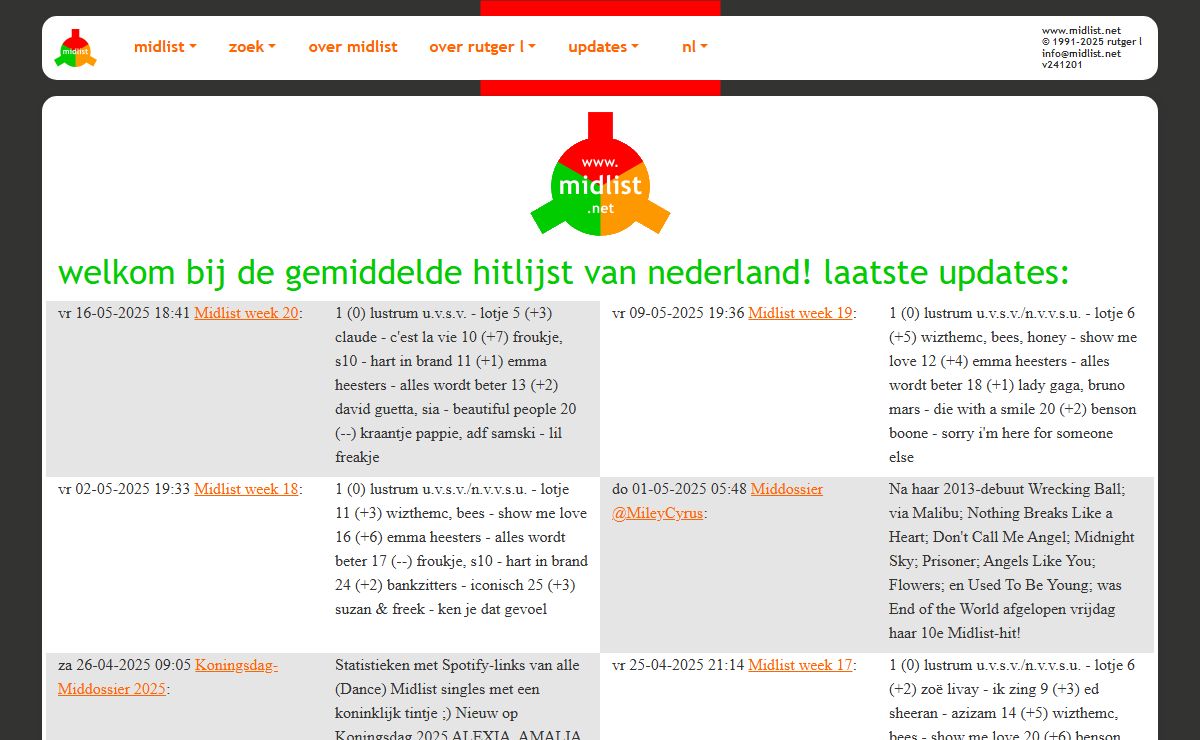Click the week 17 chart summary text
1200x740 pixels.
tap(1012, 700)
